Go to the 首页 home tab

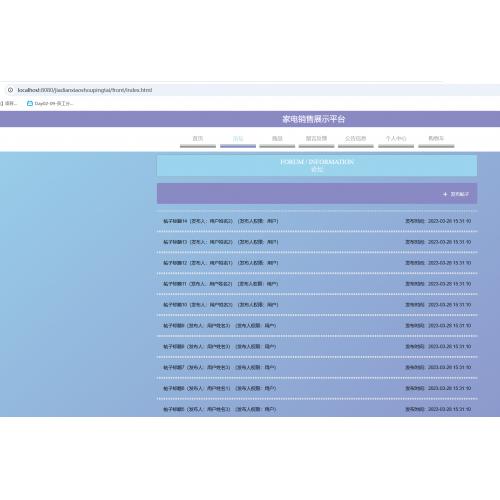pyautogui.click(x=198, y=138)
